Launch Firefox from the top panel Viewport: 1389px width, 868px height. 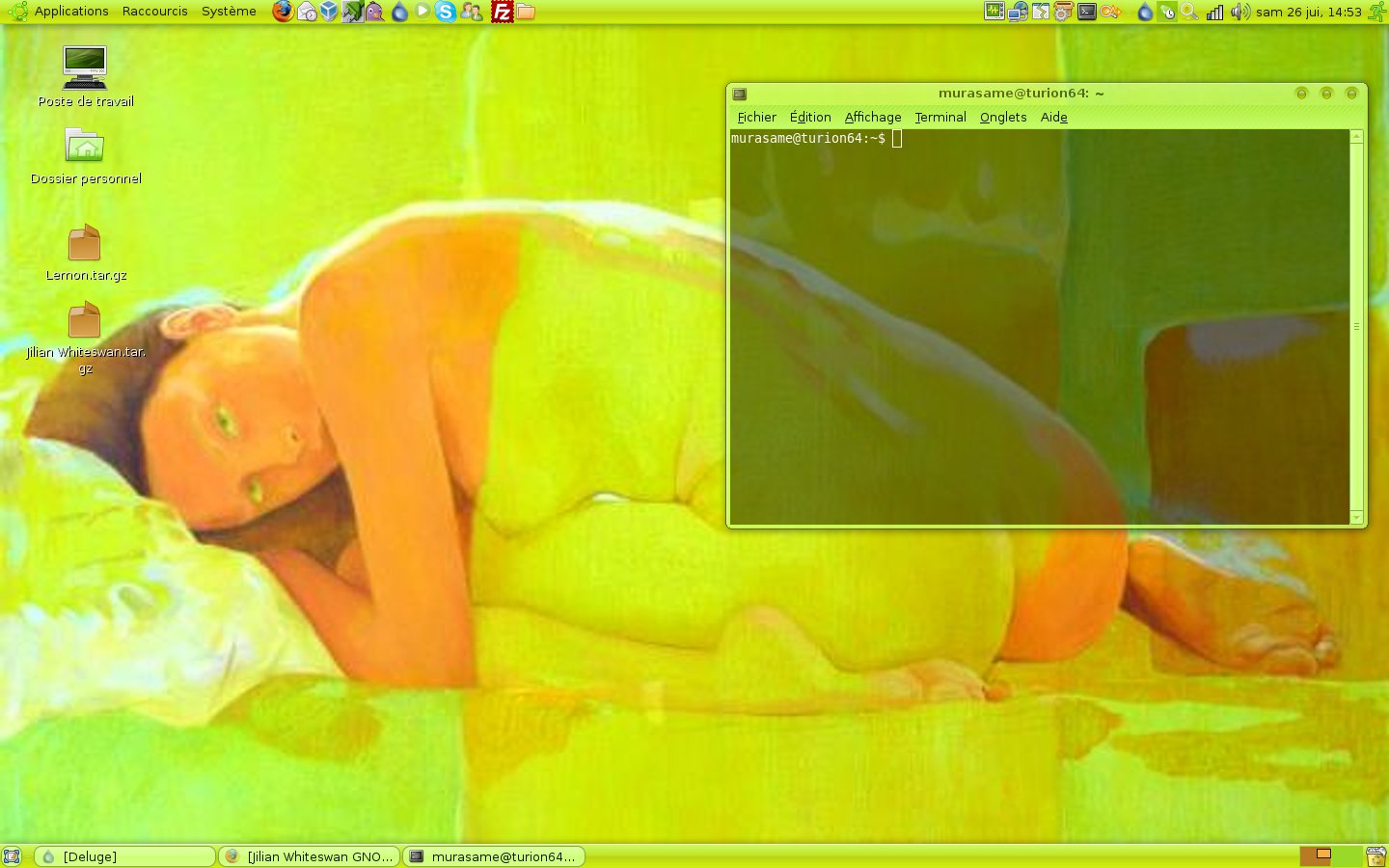pos(283,12)
